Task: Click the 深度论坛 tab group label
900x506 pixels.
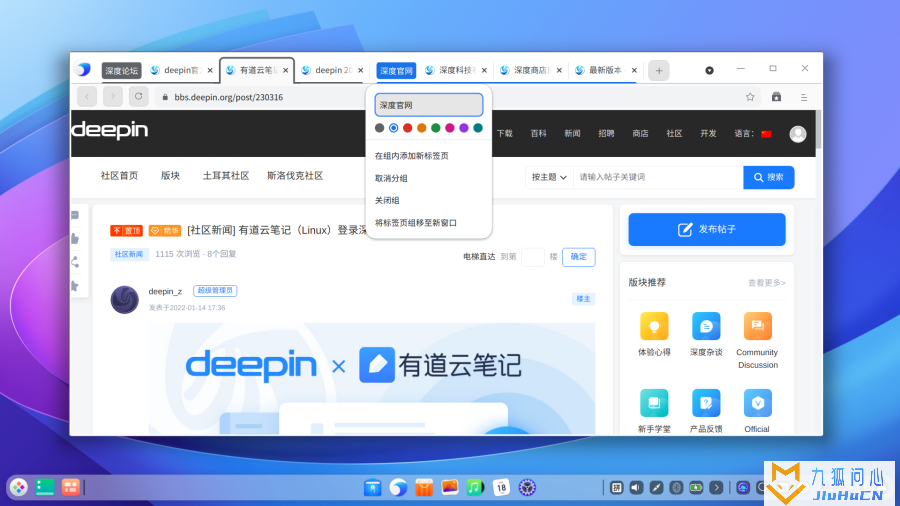Action: click(121, 71)
